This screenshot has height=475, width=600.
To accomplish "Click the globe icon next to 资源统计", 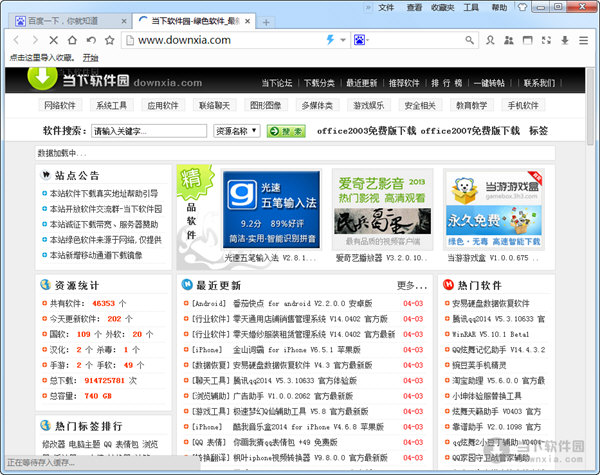I will [x=46, y=284].
